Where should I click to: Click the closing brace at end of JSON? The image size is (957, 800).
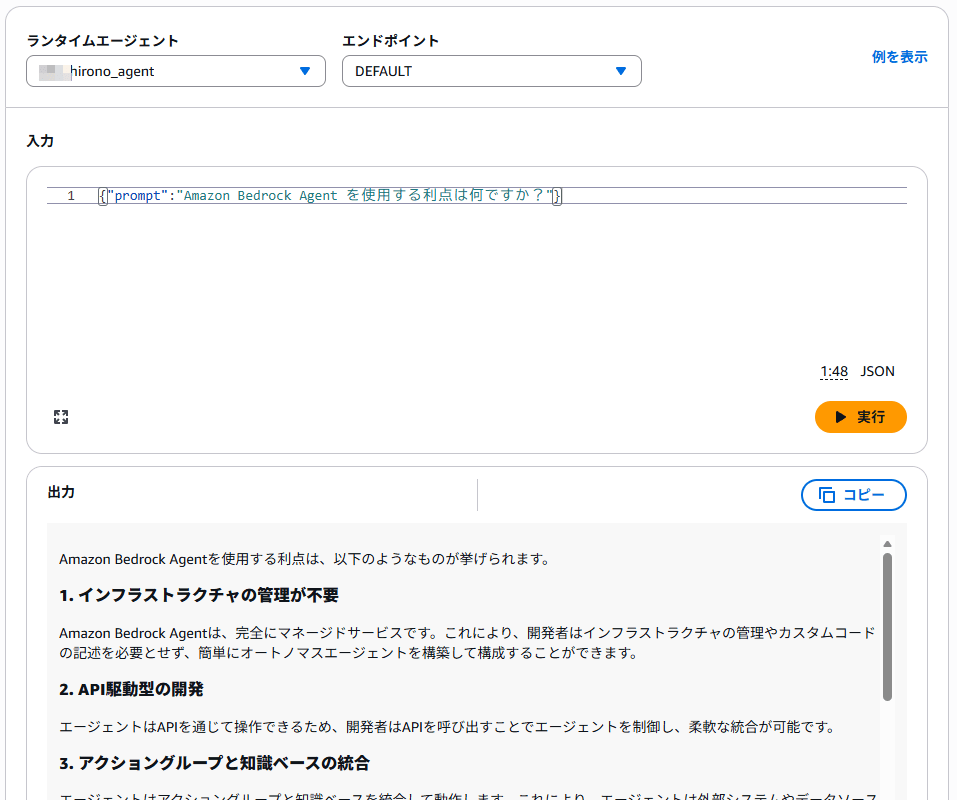point(557,196)
